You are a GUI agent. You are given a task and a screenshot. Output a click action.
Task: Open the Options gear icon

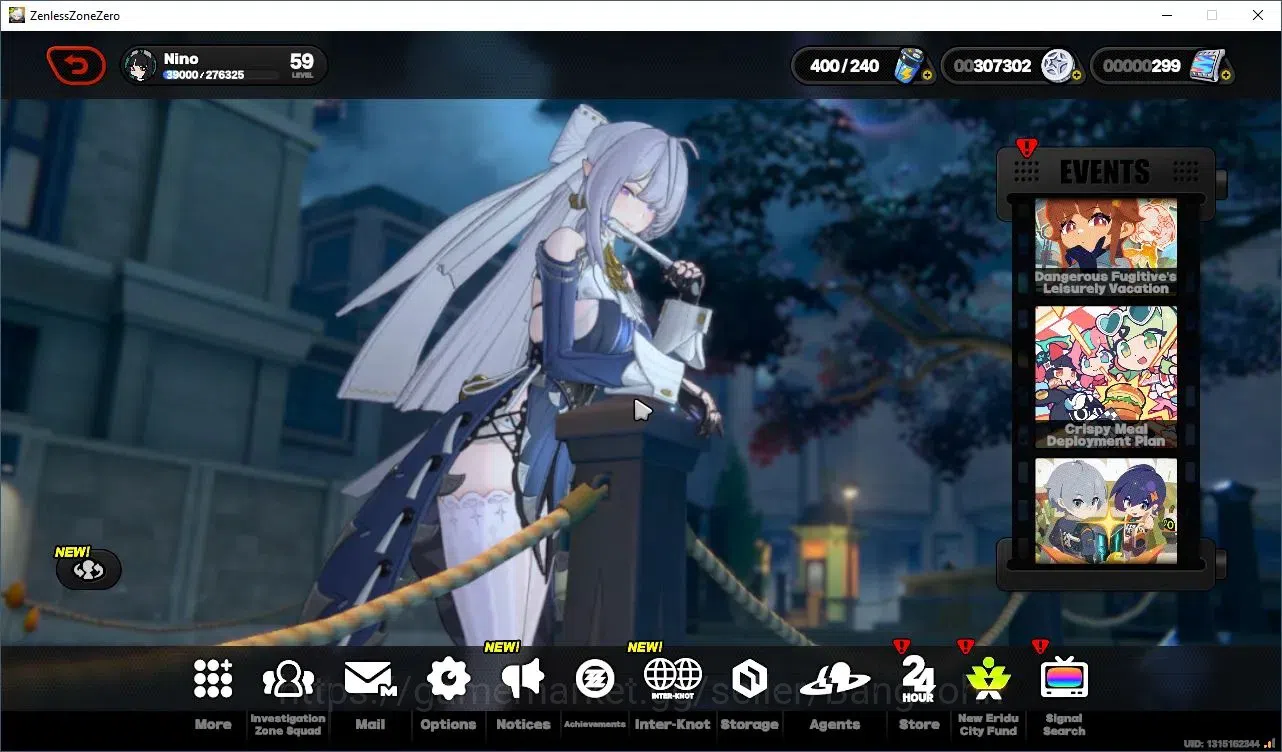448,679
